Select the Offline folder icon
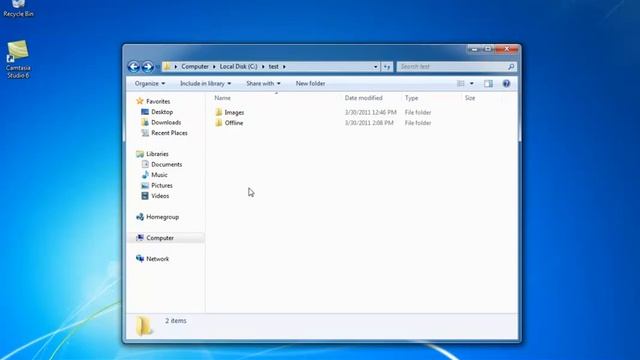This screenshot has width=640, height=360. pyautogui.click(x=219, y=123)
